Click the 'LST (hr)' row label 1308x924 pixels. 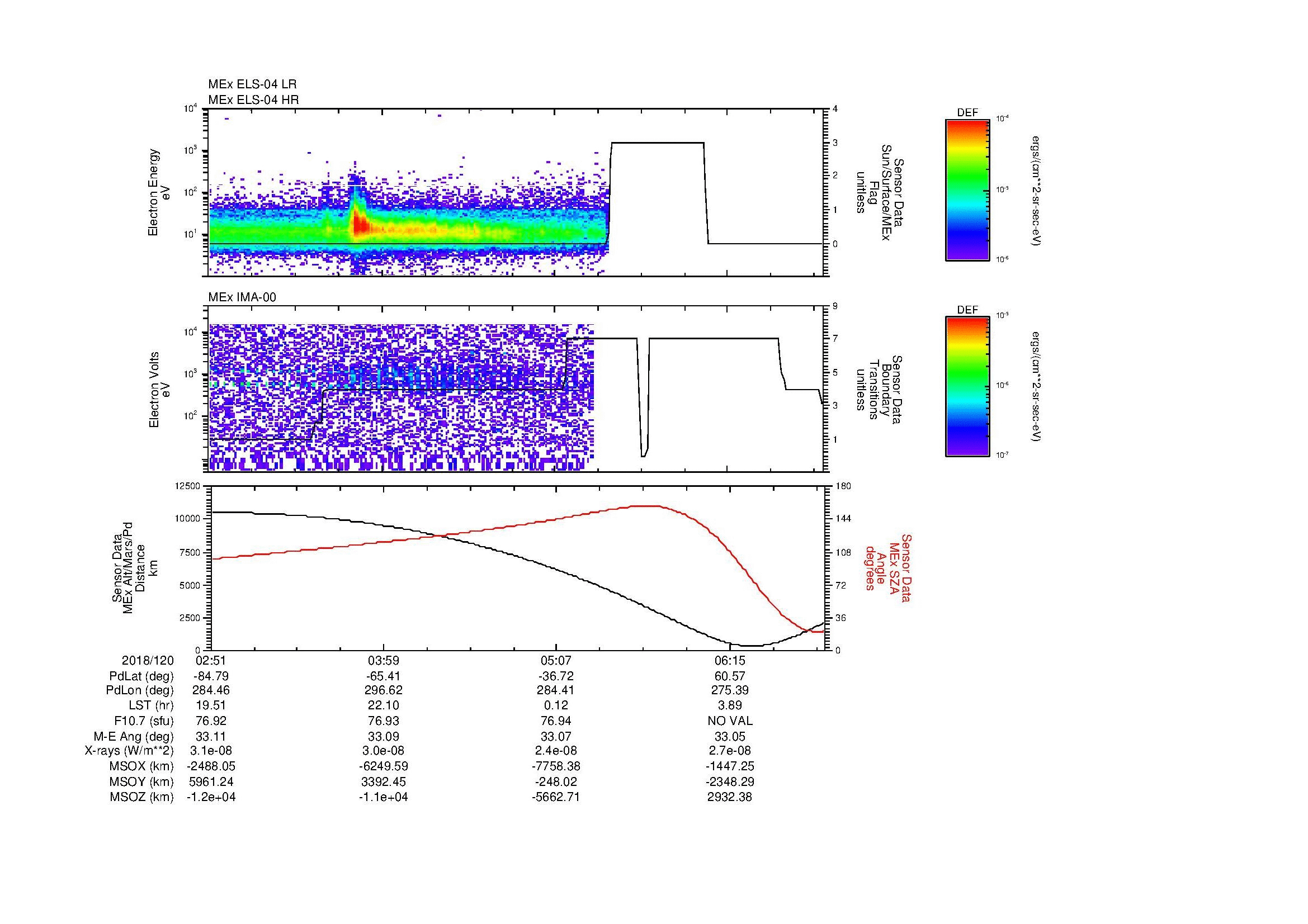point(152,706)
